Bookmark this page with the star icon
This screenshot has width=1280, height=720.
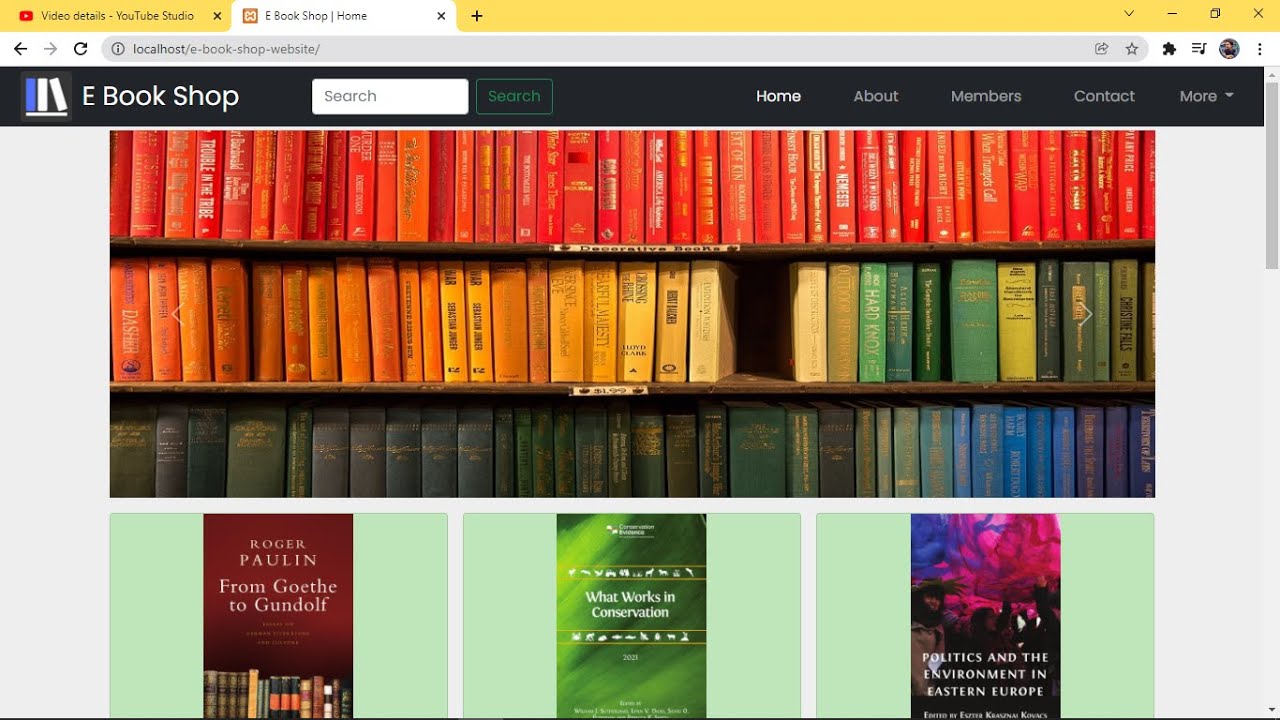click(1132, 48)
